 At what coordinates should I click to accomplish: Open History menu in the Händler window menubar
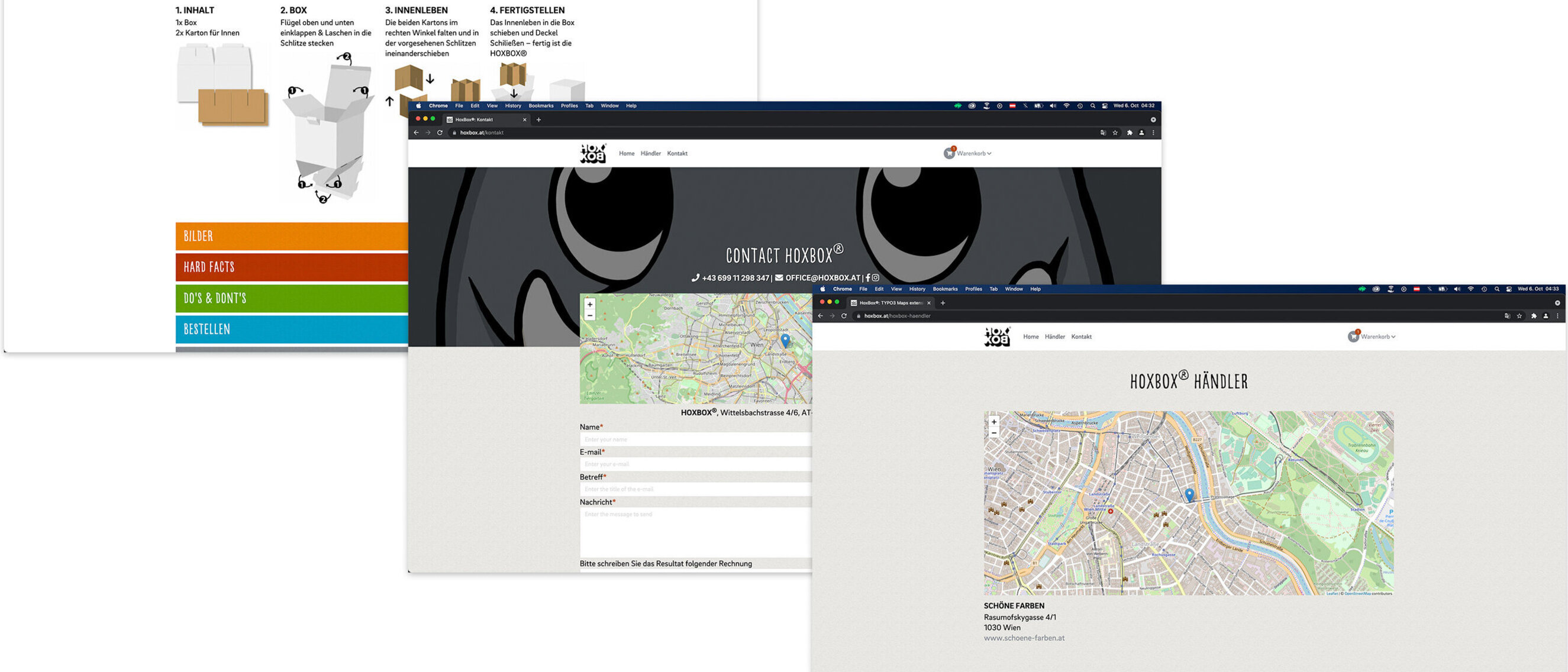[x=917, y=289]
